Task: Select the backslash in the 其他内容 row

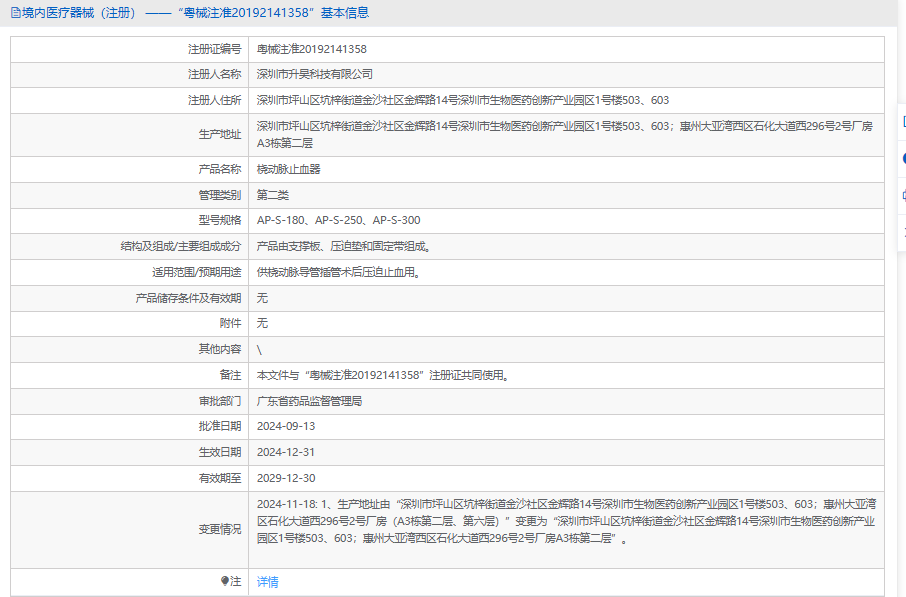Action: [x=259, y=350]
